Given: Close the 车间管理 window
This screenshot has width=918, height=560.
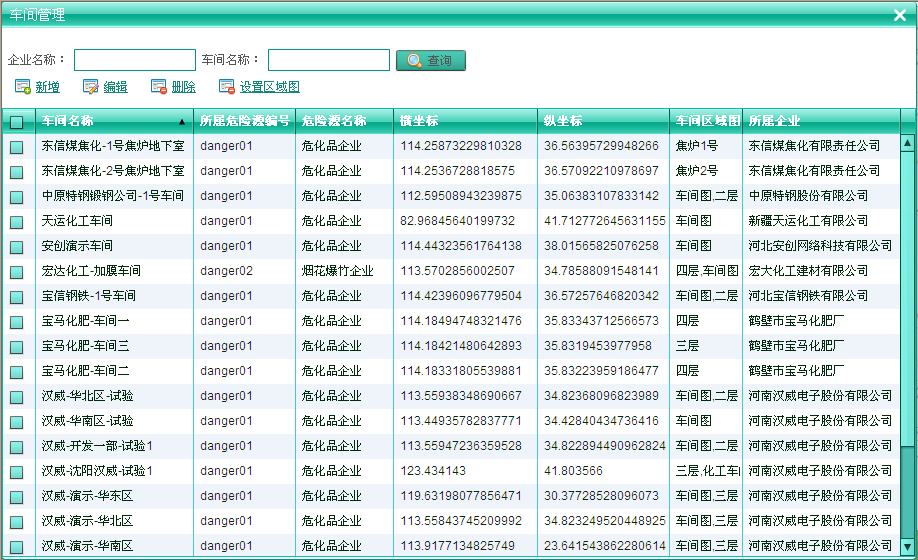Looking at the screenshot, I should click(x=900, y=15).
